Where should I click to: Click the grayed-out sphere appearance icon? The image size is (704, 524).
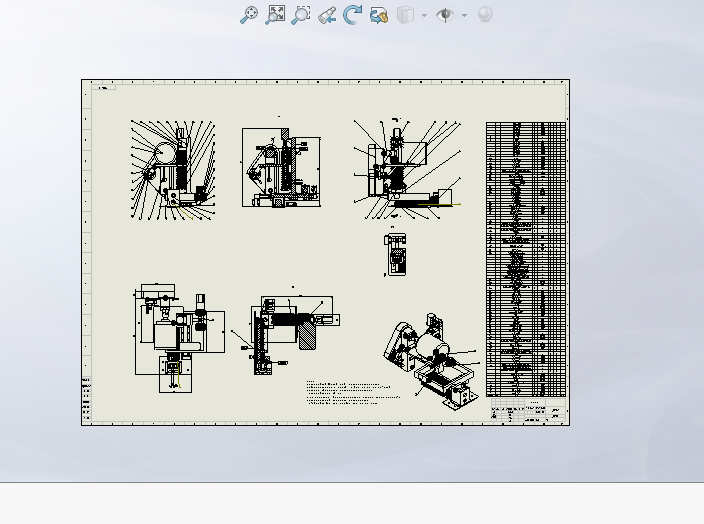(x=485, y=14)
